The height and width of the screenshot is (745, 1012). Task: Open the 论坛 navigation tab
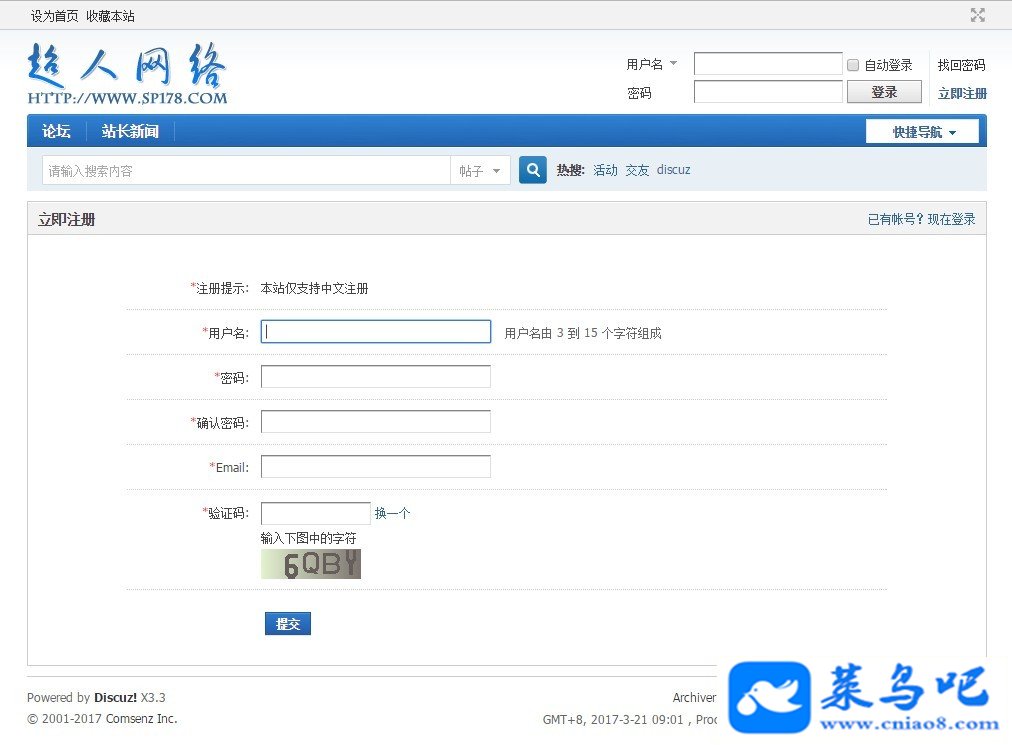(x=56, y=131)
